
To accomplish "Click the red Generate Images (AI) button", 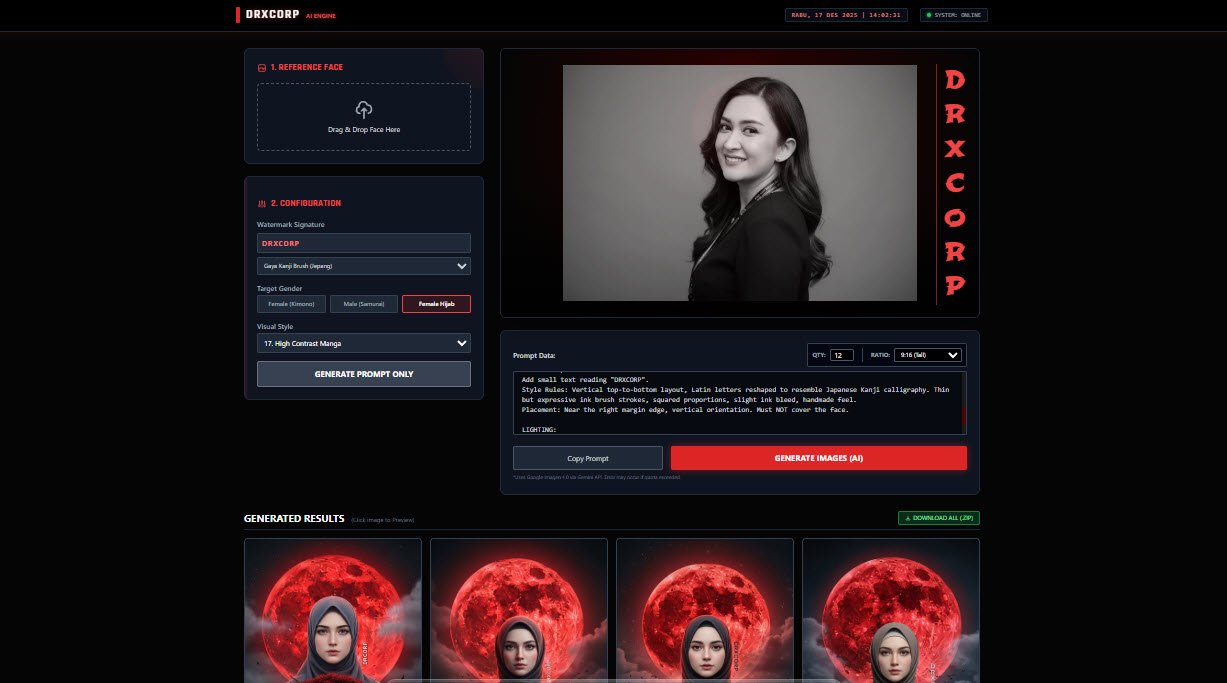I will coord(819,458).
